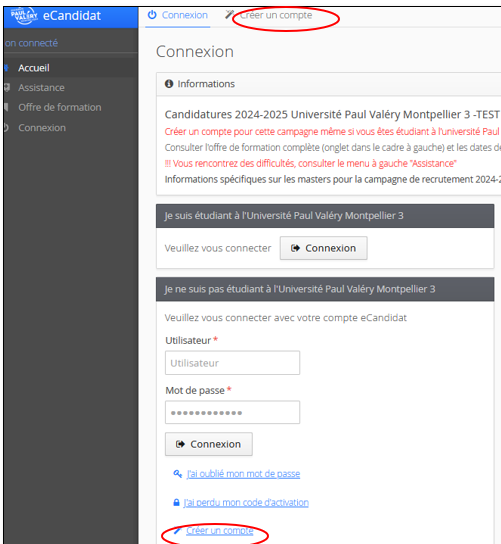Open J'ai perdu mon code d'activation link
This screenshot has height=544, width=501.
246,502
